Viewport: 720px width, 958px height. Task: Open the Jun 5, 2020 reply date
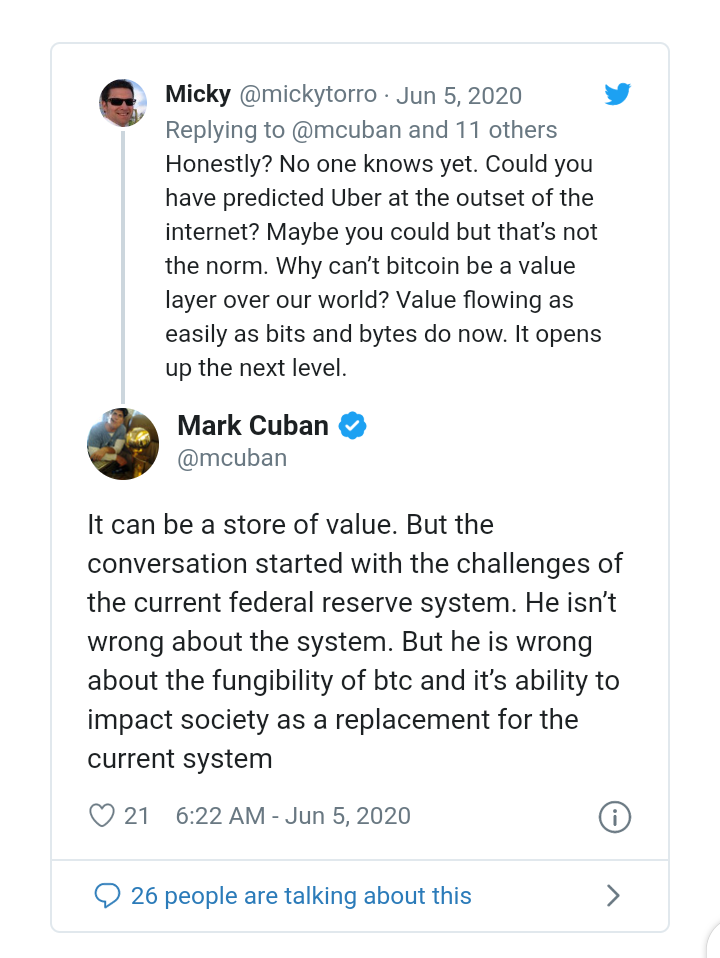459,96
